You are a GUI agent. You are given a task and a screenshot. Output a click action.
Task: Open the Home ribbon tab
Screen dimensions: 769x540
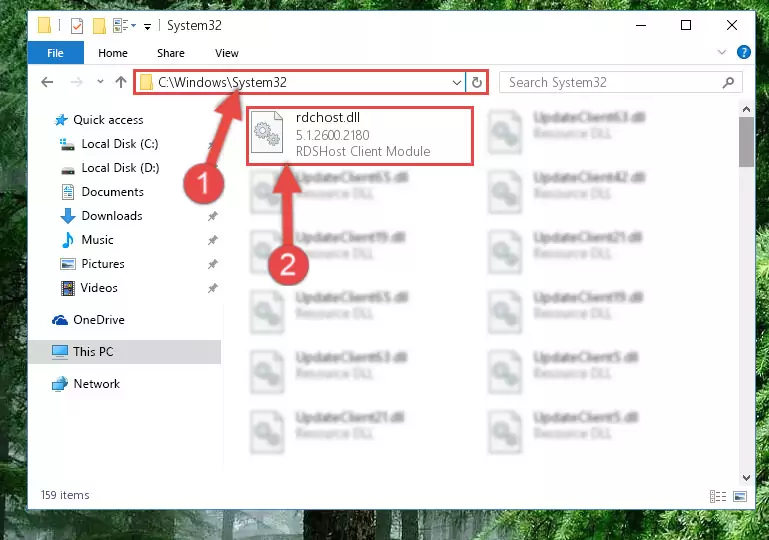[113, 53]
